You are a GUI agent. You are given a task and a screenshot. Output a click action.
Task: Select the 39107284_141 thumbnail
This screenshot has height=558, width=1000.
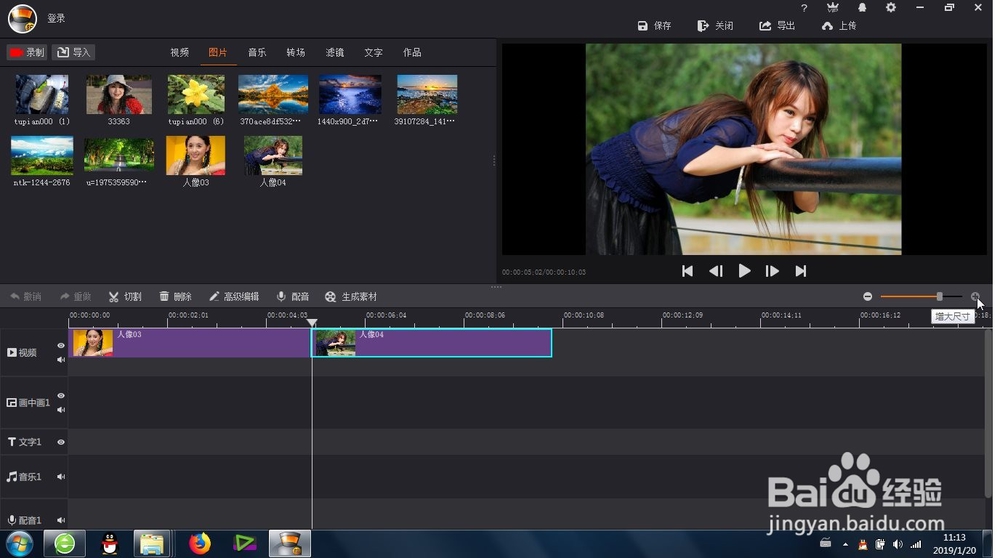pos(427,94)
